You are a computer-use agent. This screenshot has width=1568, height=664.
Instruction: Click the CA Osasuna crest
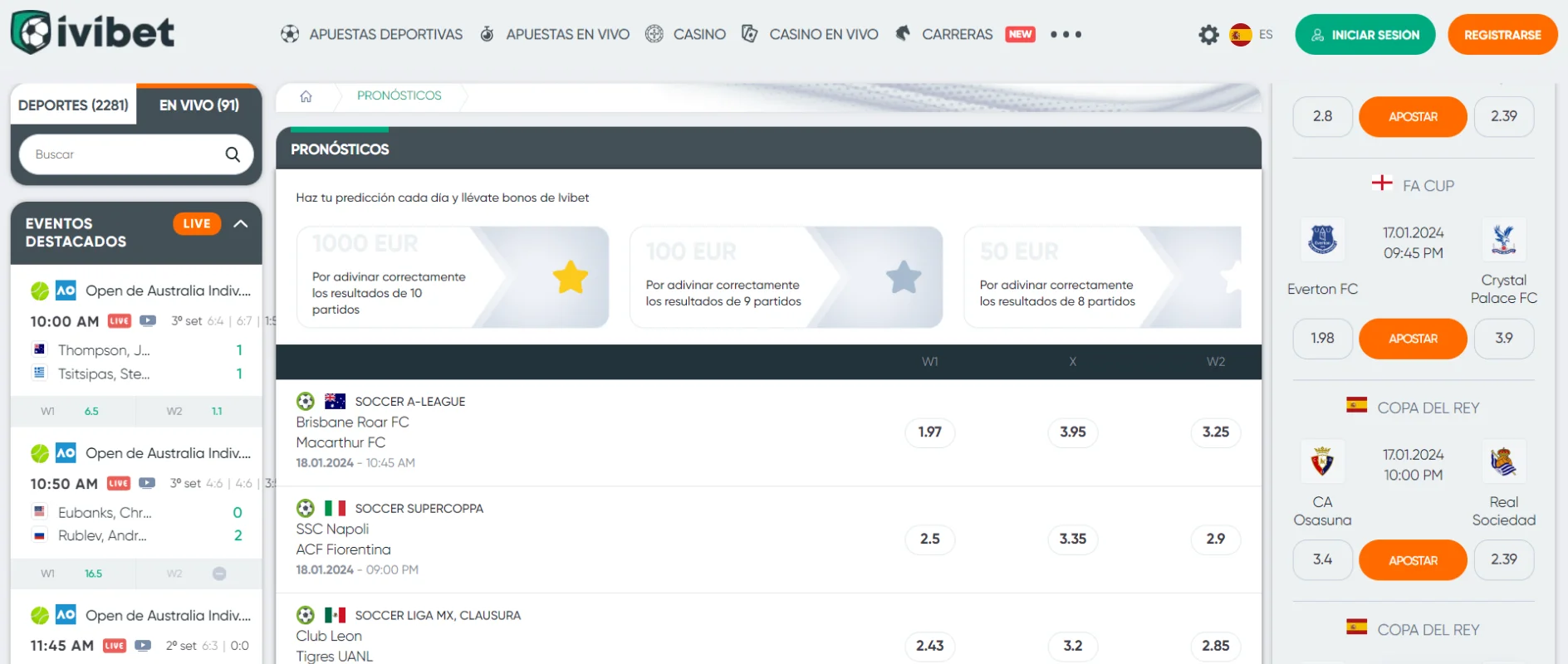coord(1322,461)
